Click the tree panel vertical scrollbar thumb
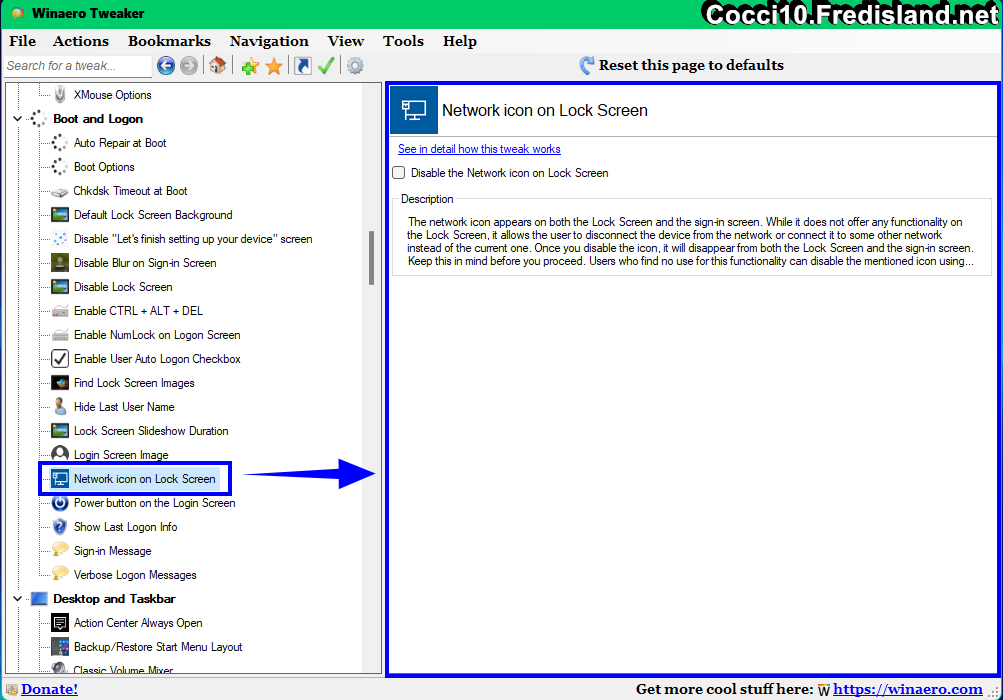The height and width of the screenshot is (700, 1003). (371, 258)
